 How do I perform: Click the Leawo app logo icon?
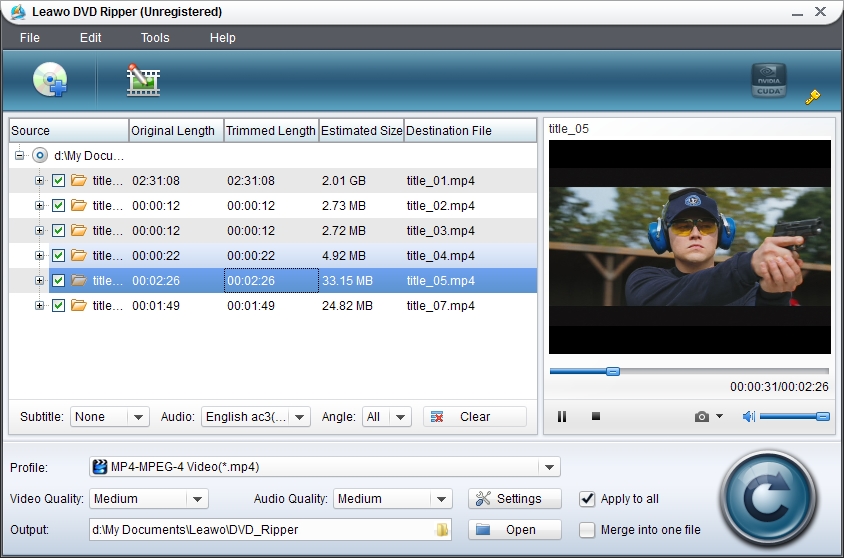18,12
